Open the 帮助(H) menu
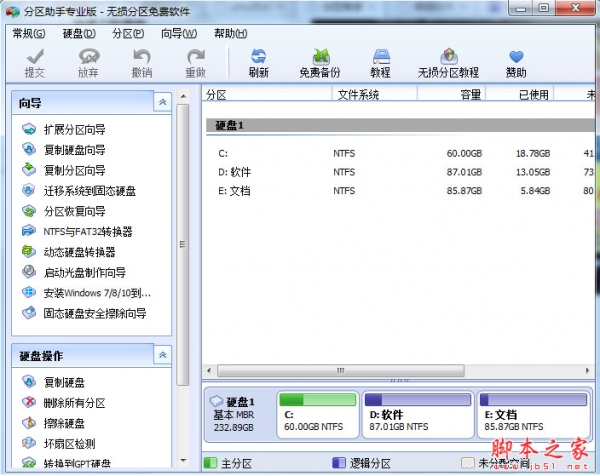This screenshot has width=600, height=476. pos(231,34)
